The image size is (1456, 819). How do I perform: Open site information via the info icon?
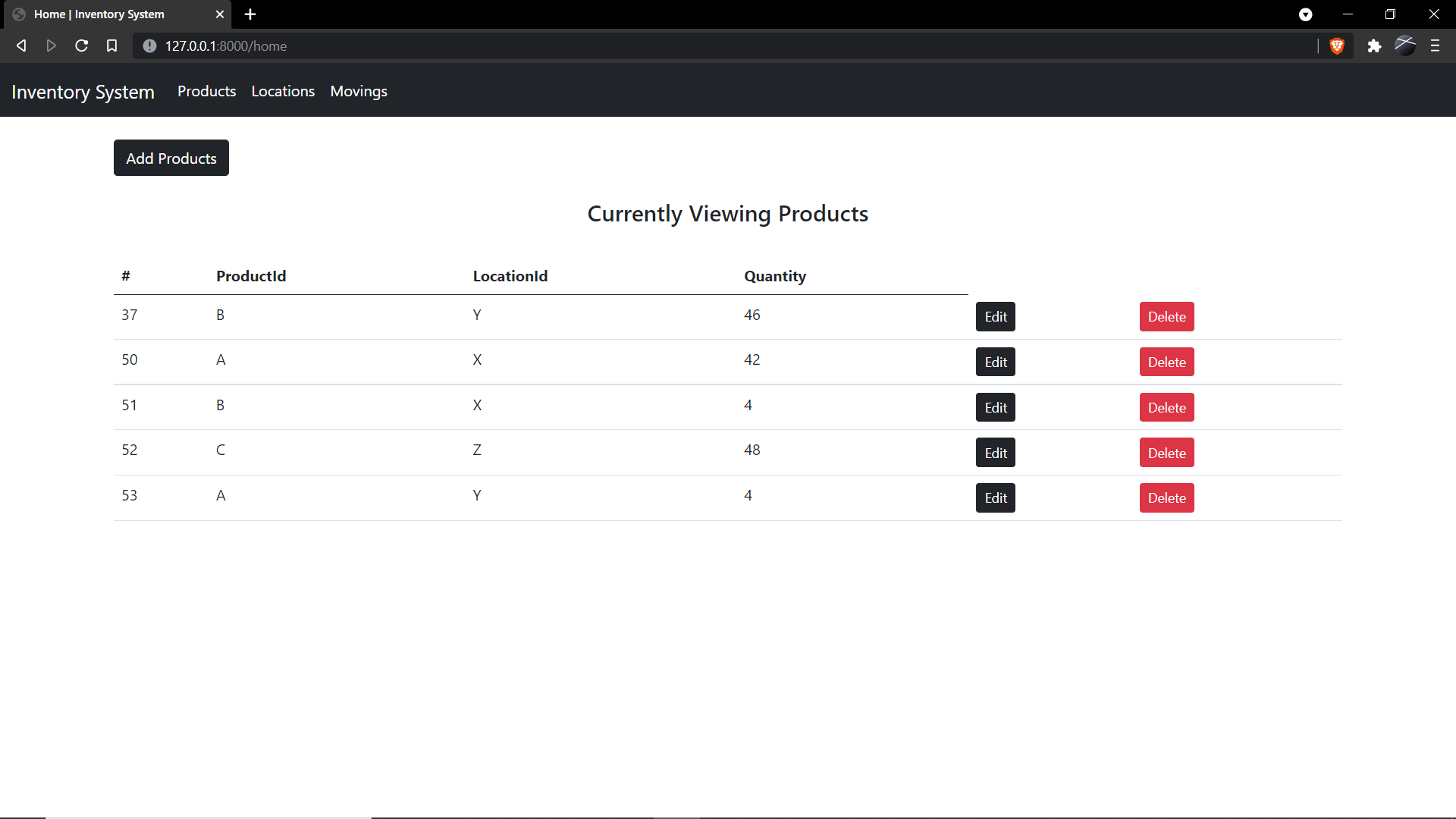(x=149, y=45)
